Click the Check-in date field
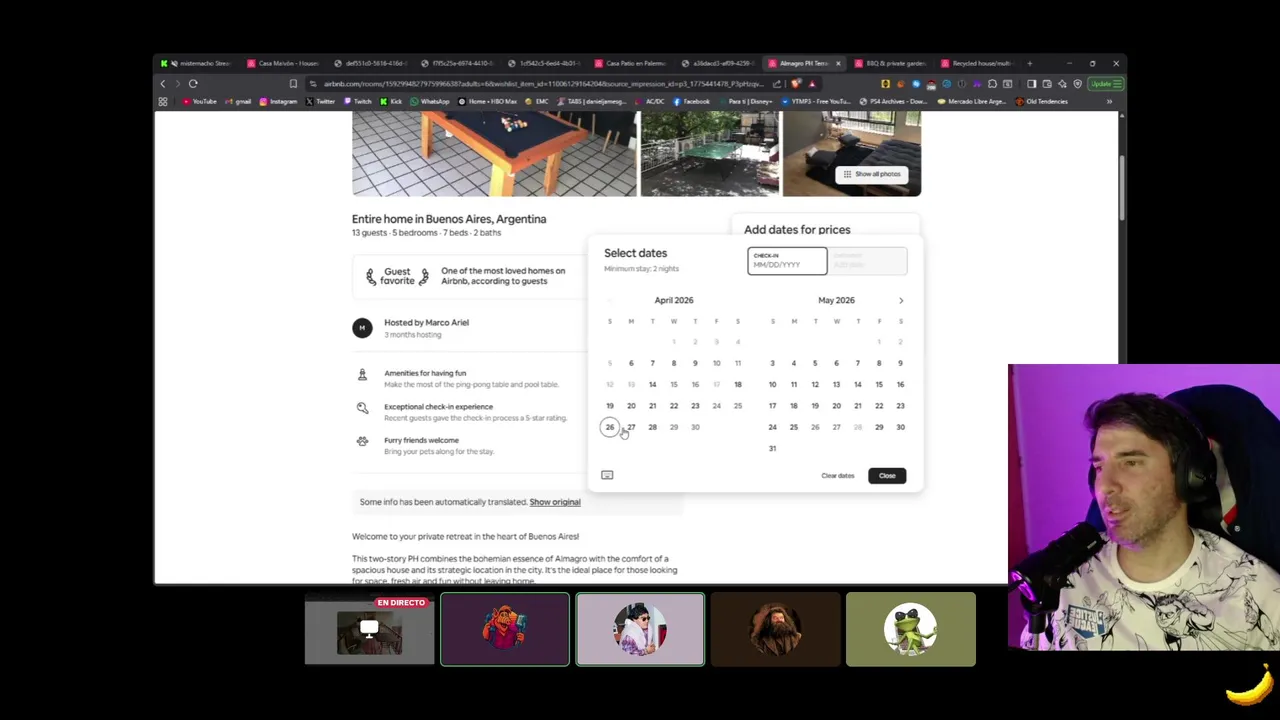Screen dimensions: 1280x720 click(787, 261)
